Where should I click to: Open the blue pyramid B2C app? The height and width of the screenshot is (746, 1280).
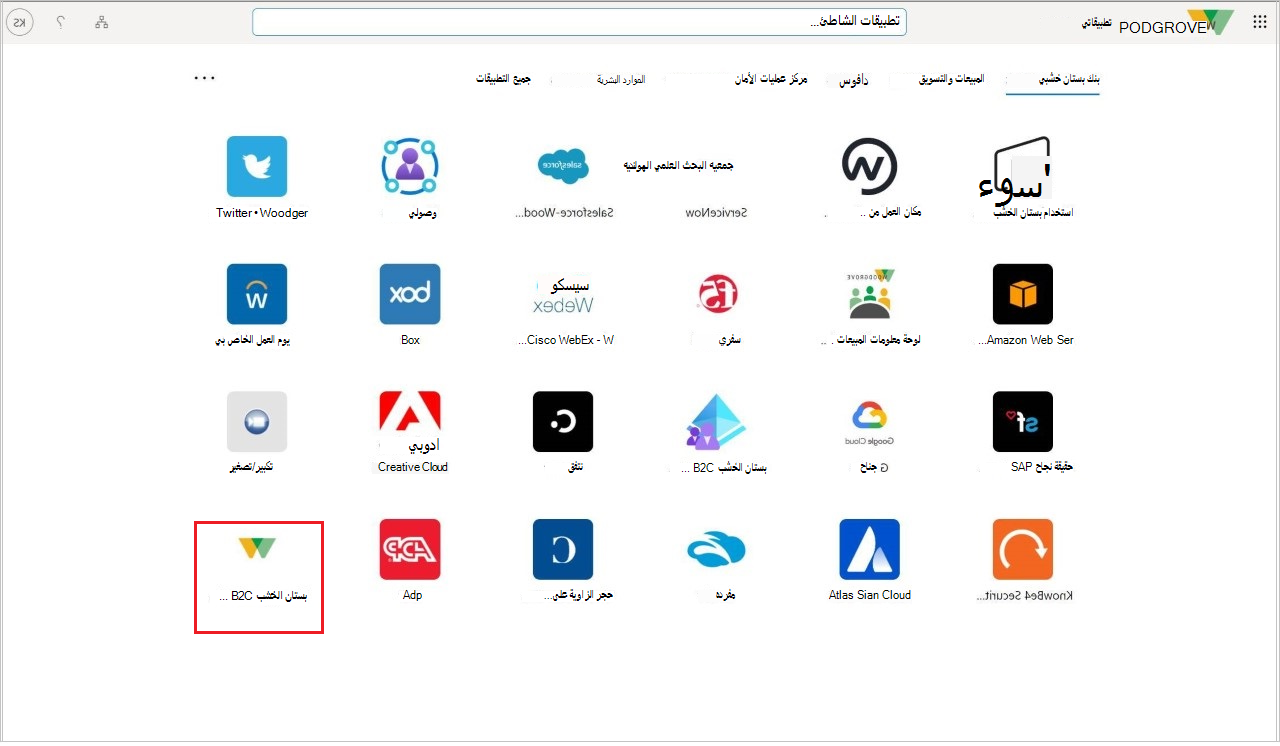(x=716, y=421)
